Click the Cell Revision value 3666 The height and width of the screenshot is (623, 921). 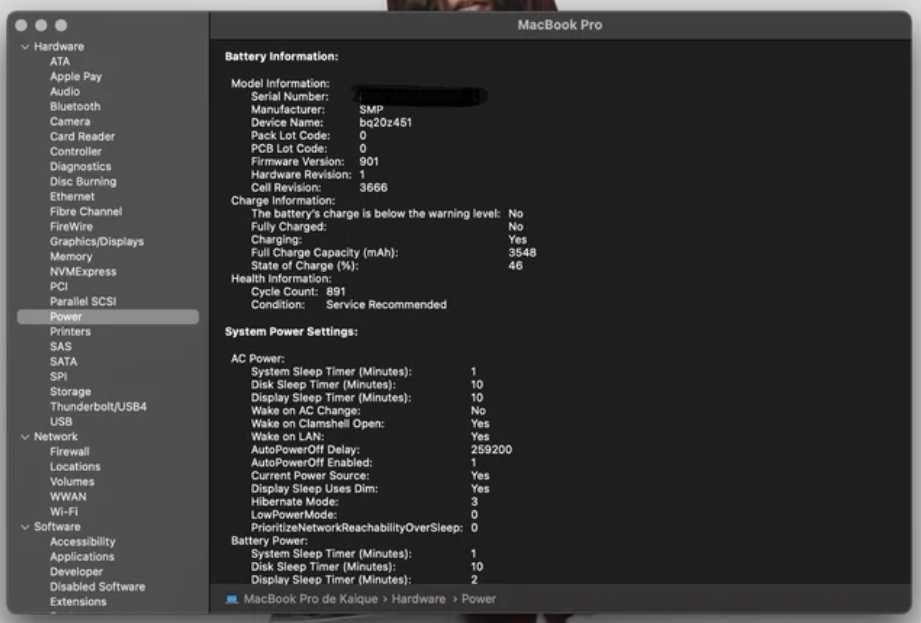tap(373, 188)
